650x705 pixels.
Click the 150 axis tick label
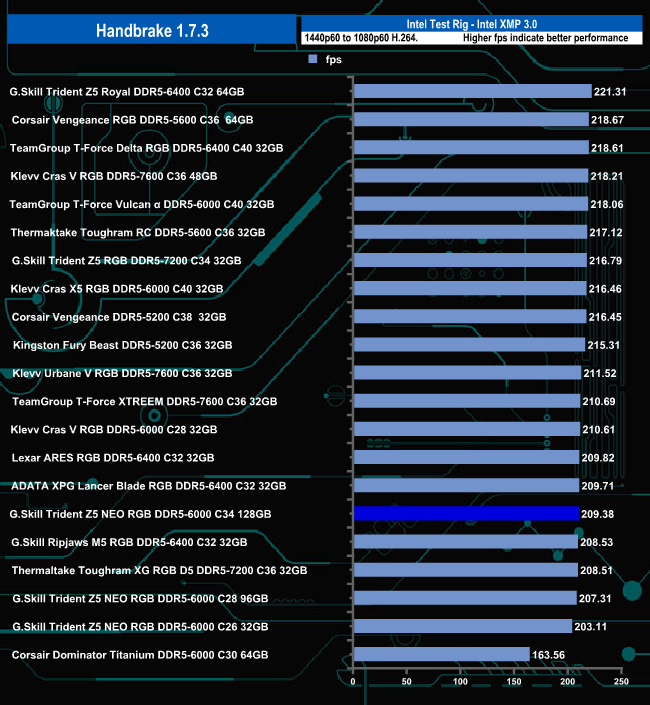514,682
